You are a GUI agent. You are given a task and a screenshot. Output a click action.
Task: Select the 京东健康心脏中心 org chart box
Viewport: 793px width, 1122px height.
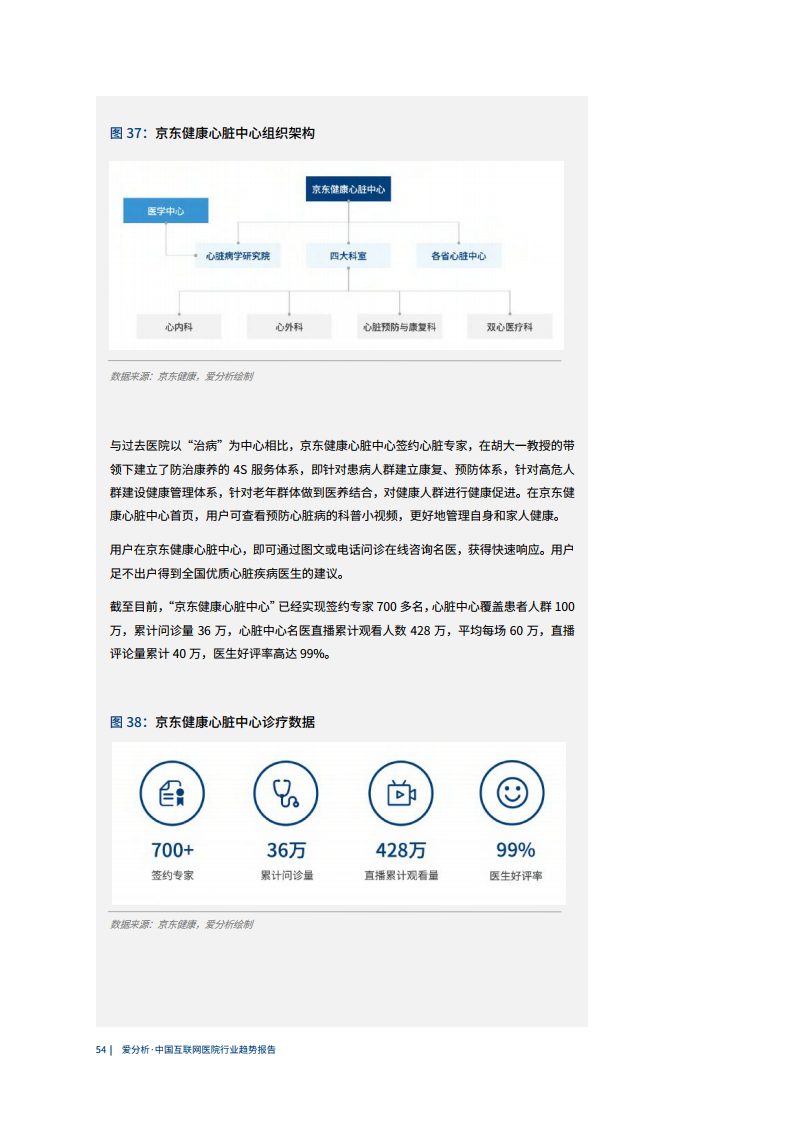click(x=349, y=189)
